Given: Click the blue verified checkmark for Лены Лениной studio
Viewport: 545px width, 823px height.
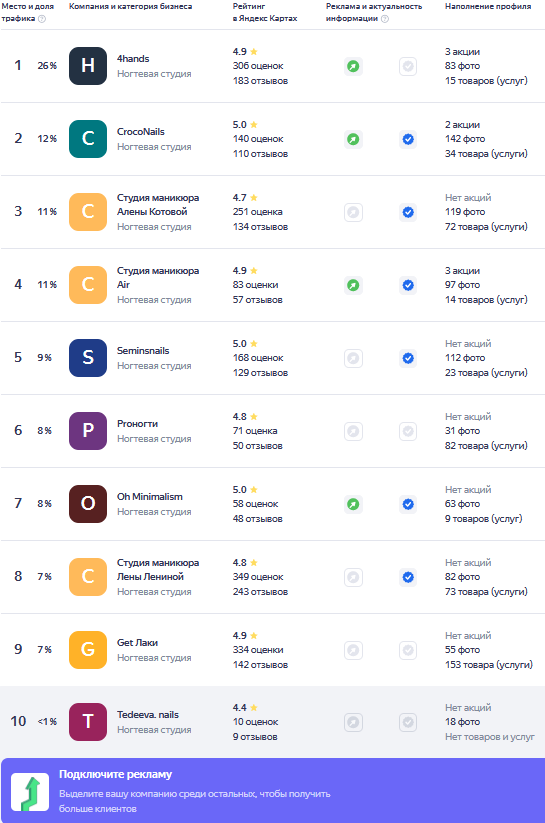Looking at the screenshot, I should [x=408, y=577].
